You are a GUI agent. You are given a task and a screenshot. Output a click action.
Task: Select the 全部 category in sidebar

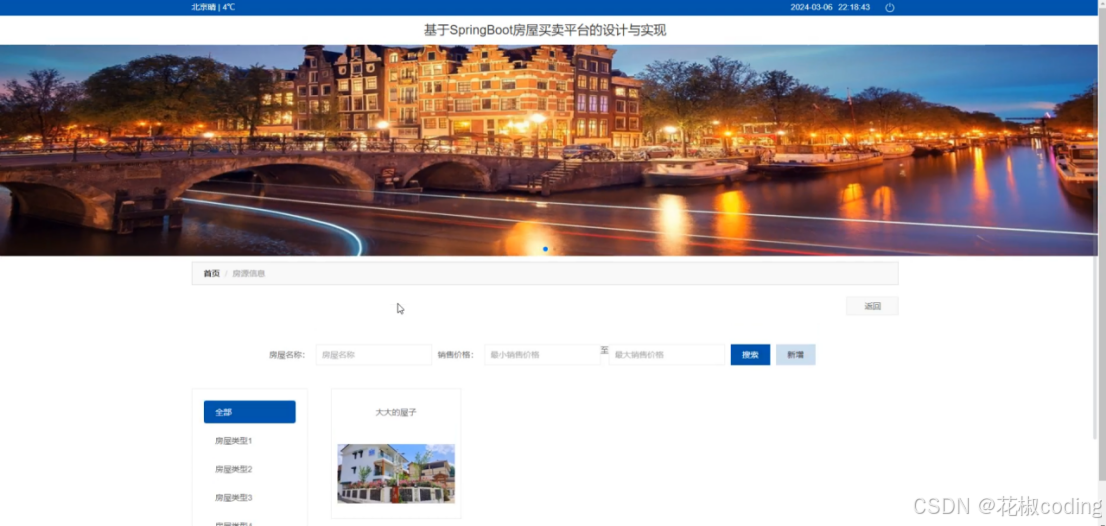250,412
